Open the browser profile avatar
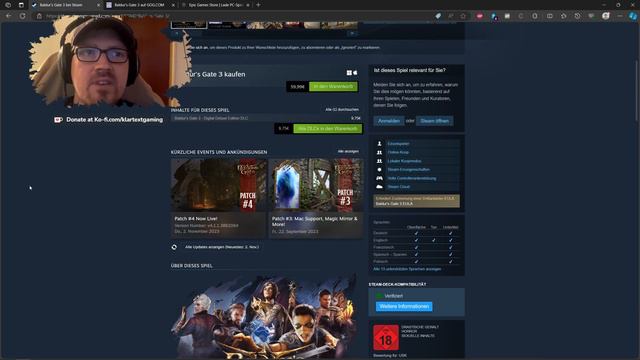The image size is (640, 360). 606,16
